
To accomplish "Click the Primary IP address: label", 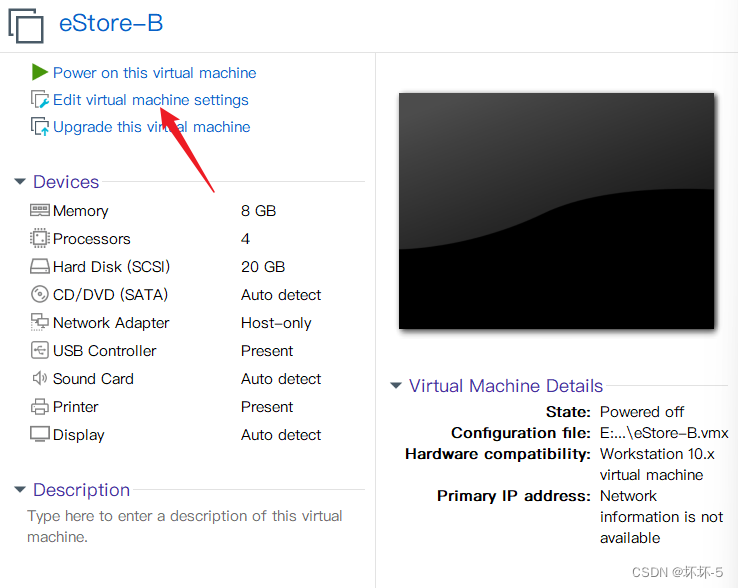I will click(513, 496).
